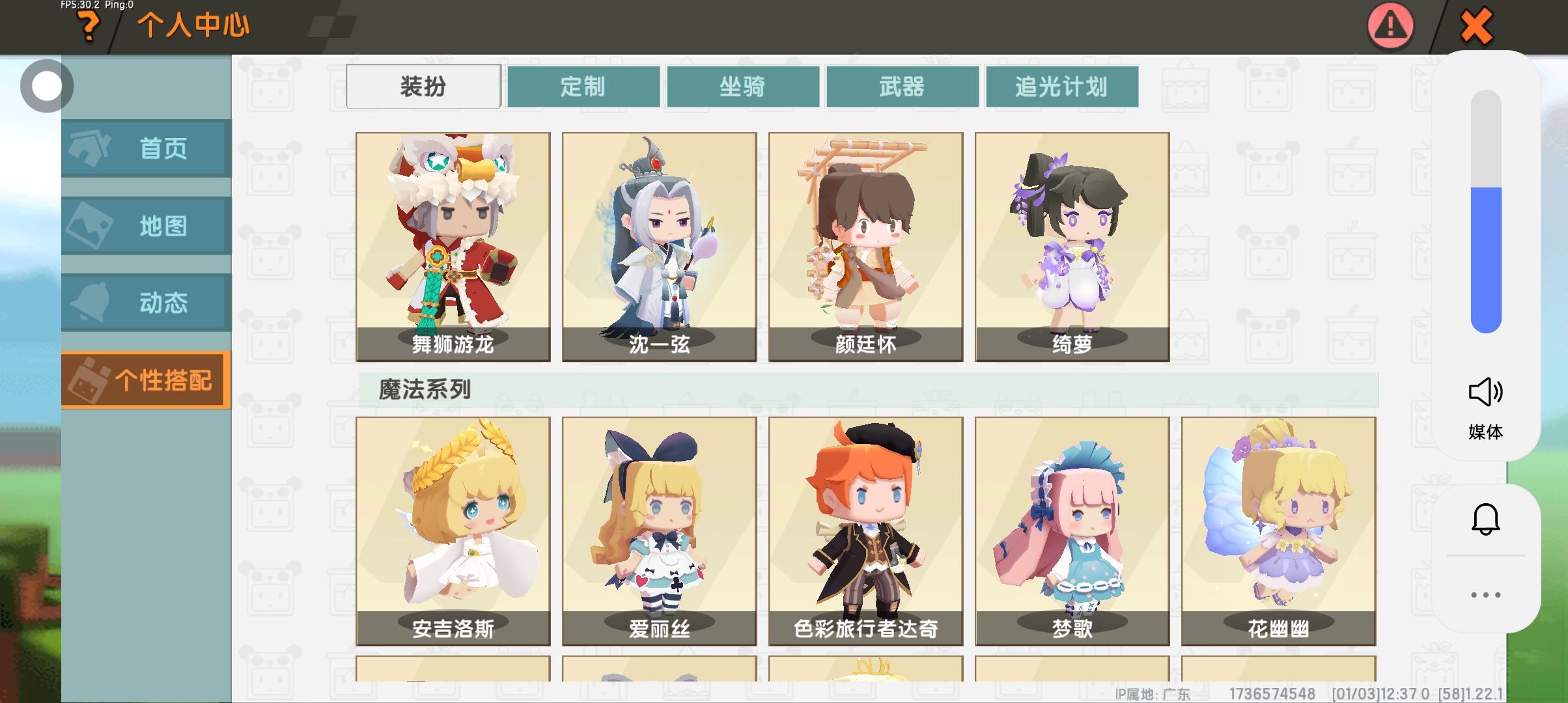Open the notification bell icon
Image resolution: width=1568 pixels, height=703 pixels.
[x=1485, y=519]
